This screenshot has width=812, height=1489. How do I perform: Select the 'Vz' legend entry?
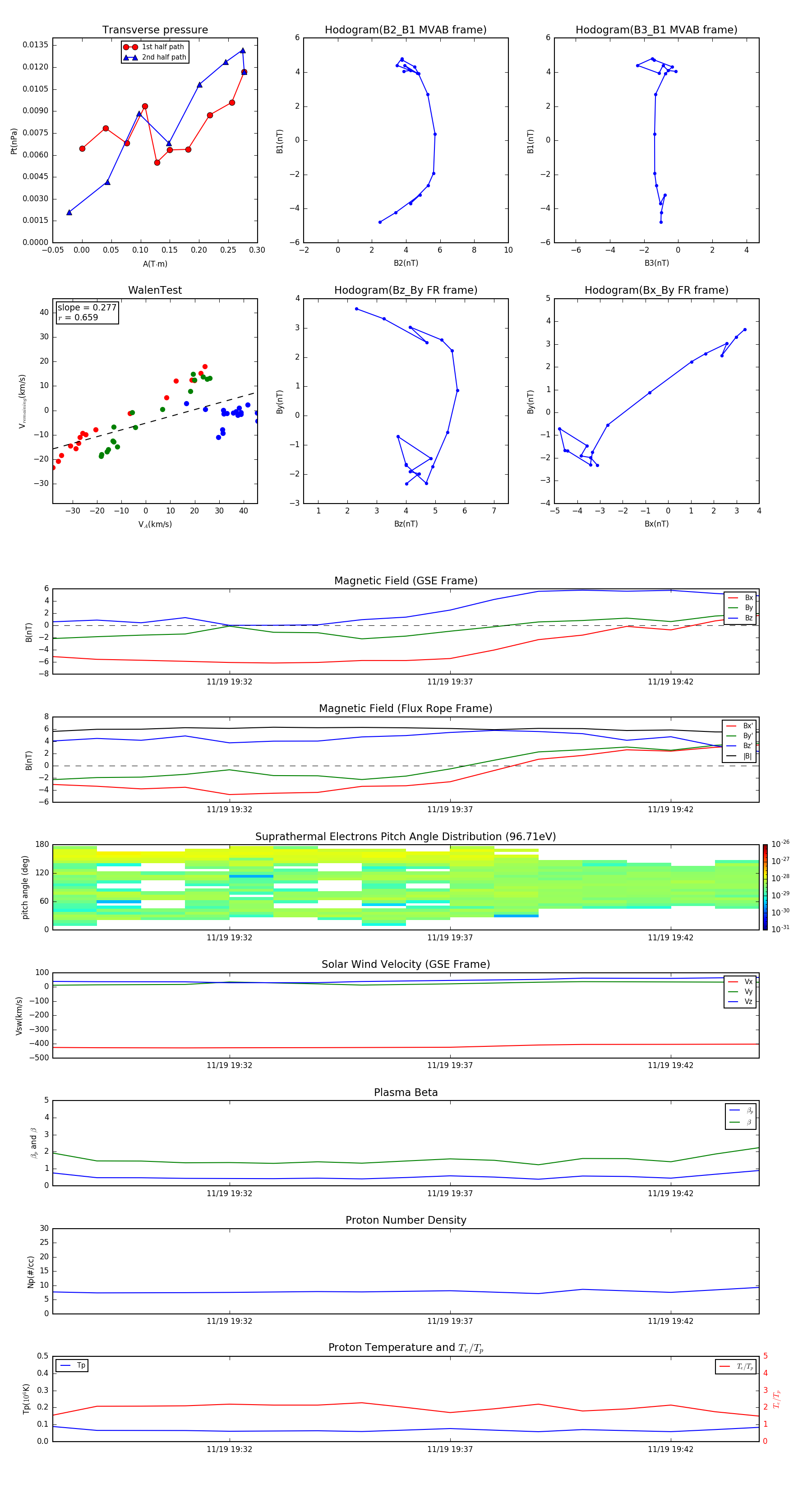point(740,1002)
